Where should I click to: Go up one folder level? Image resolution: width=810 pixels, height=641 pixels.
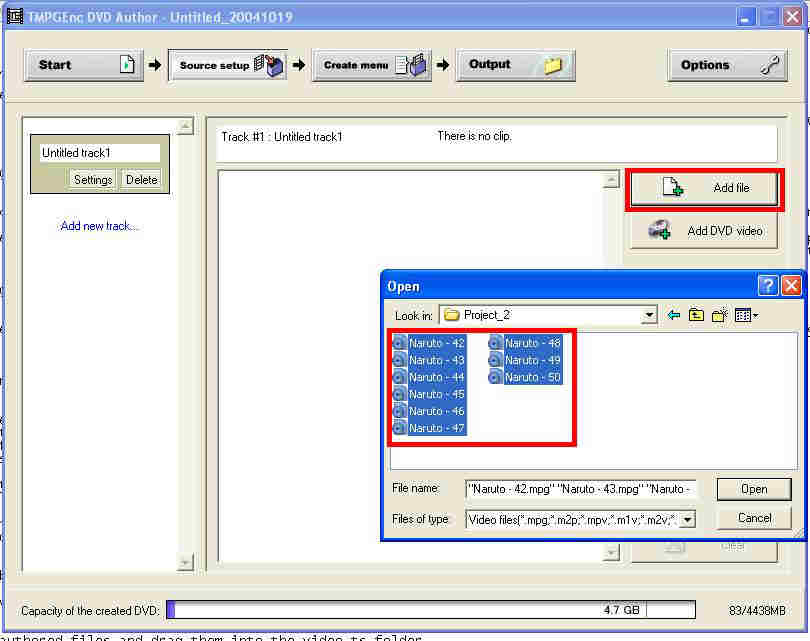click(696, 315)
